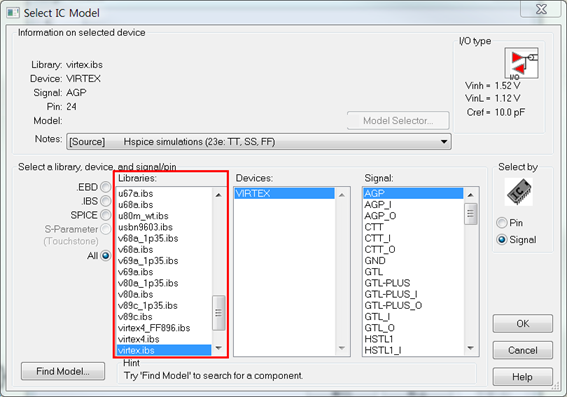Click the Find Model... button
The width and height of the screenshot is (567, 397).
click(63, 371)
